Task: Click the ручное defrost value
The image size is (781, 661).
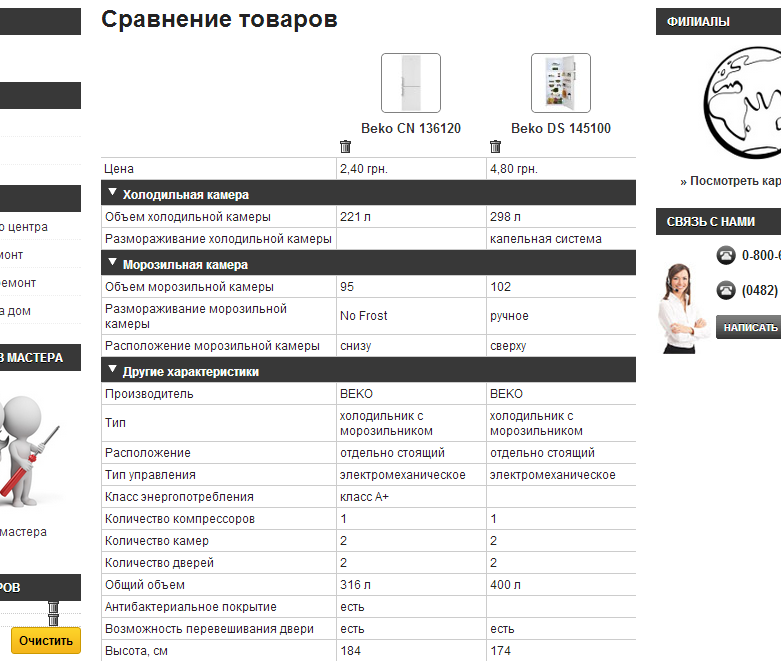Action: pyautogui.click(x=509, y=316)
